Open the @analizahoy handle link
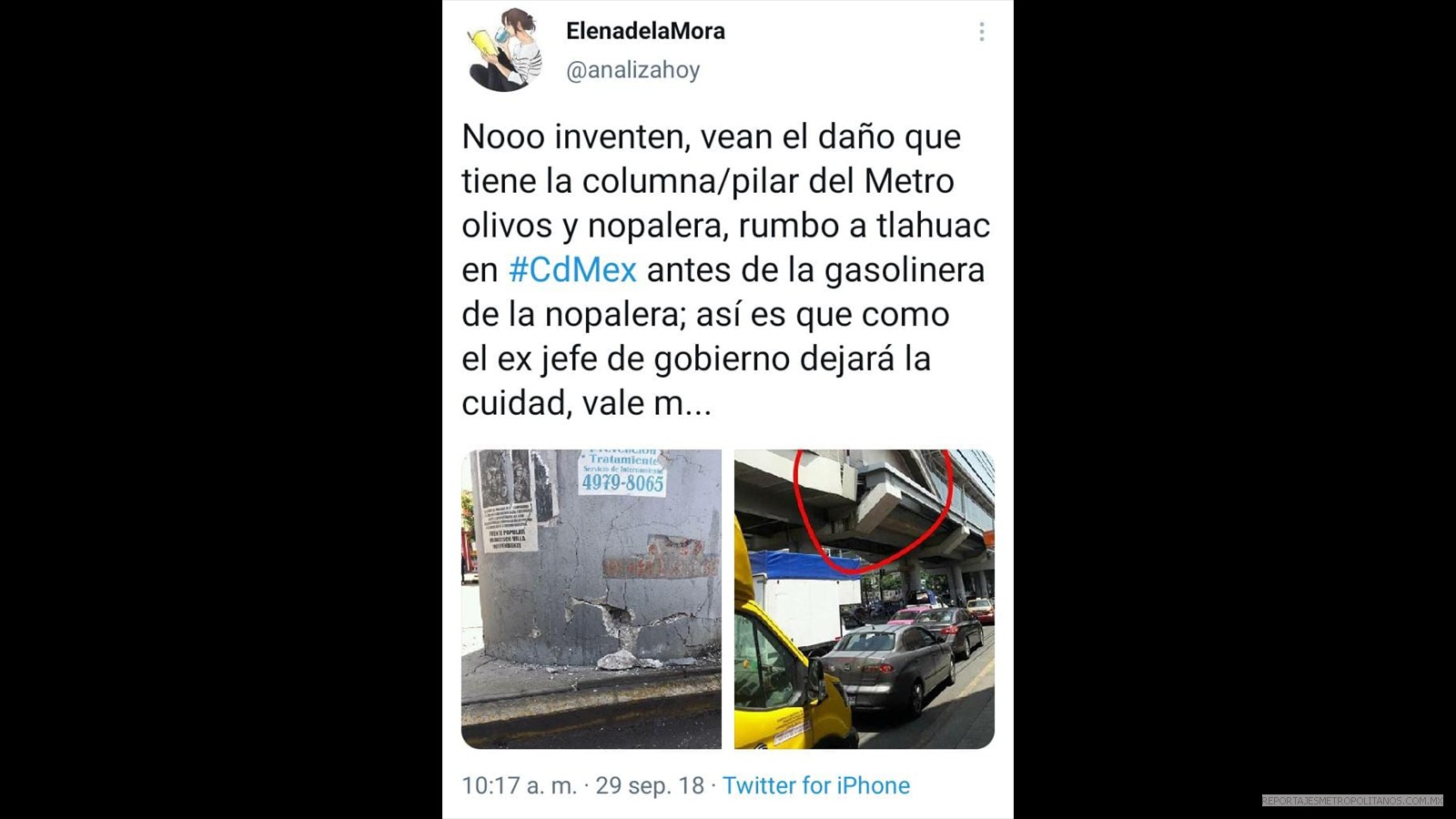The image size is (1456, 819). (632, 70)
